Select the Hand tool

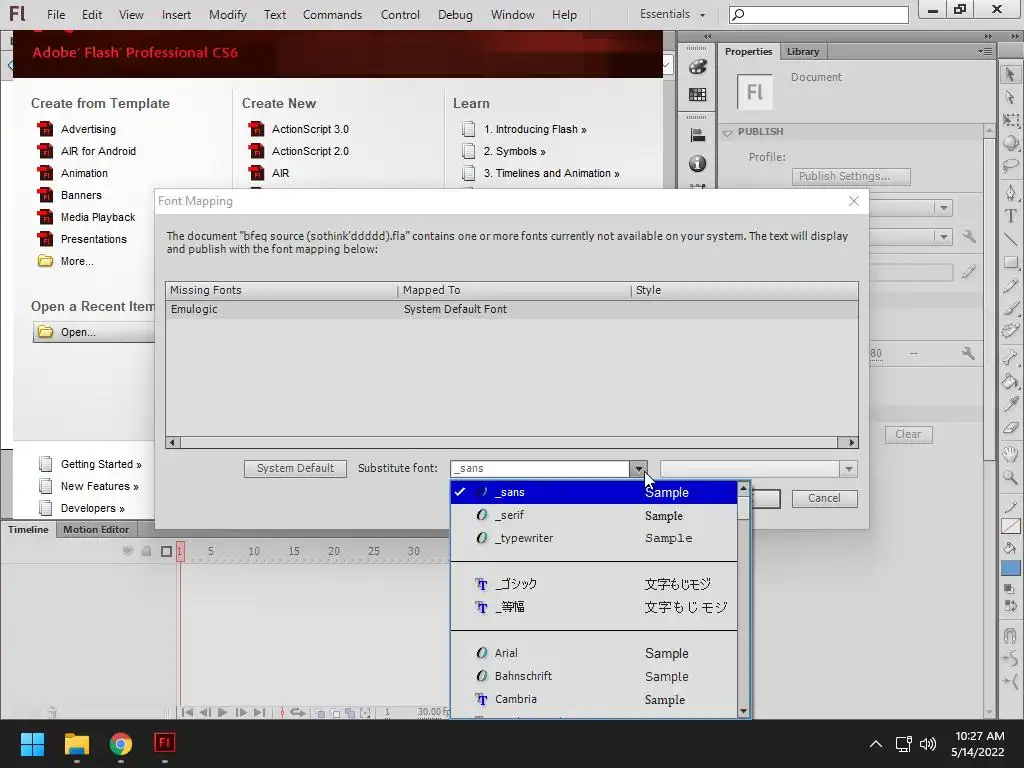click(x=1010, y=454)
